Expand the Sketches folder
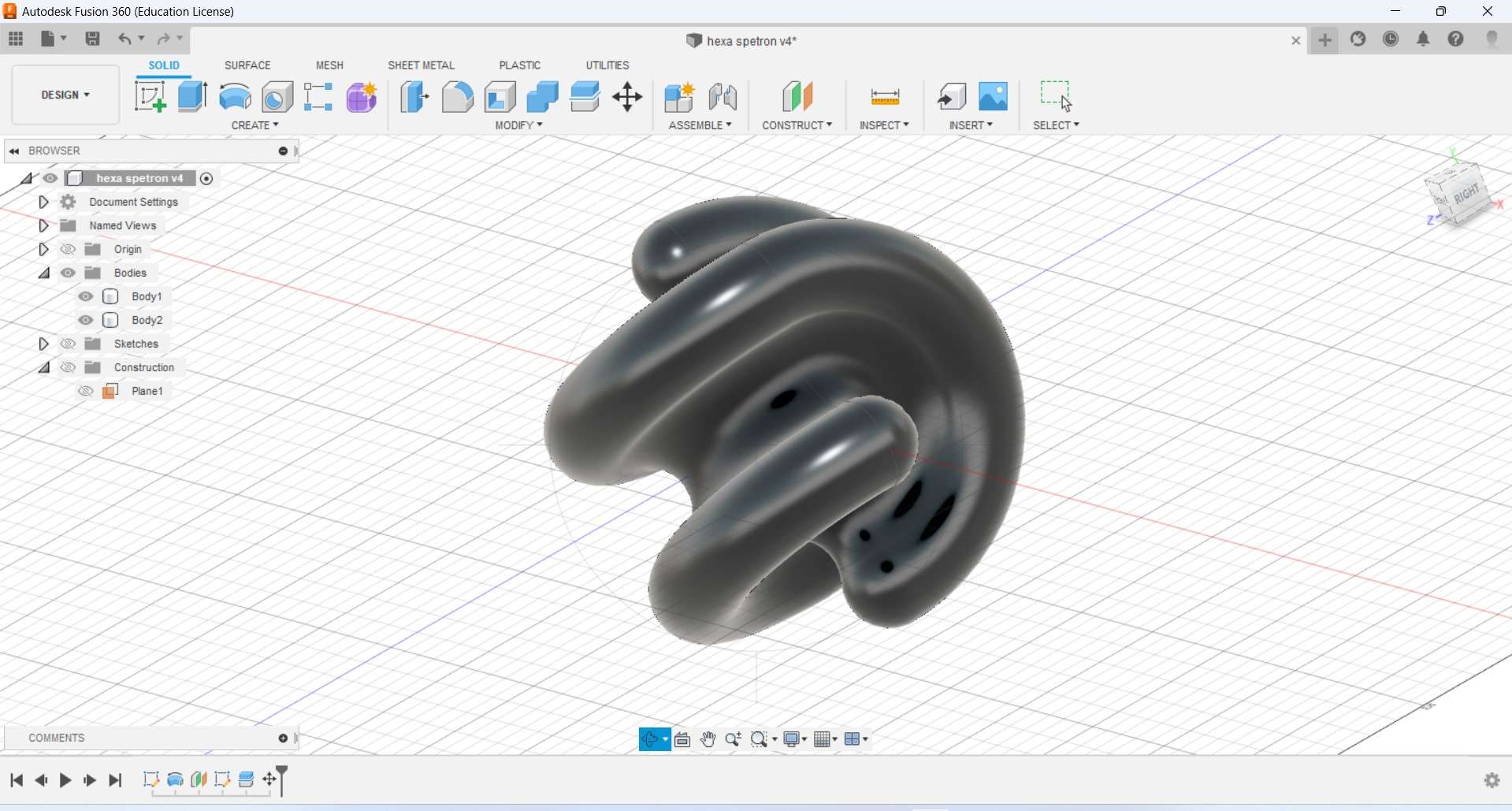Screen dimensions: 1512x811 (44, 344)
